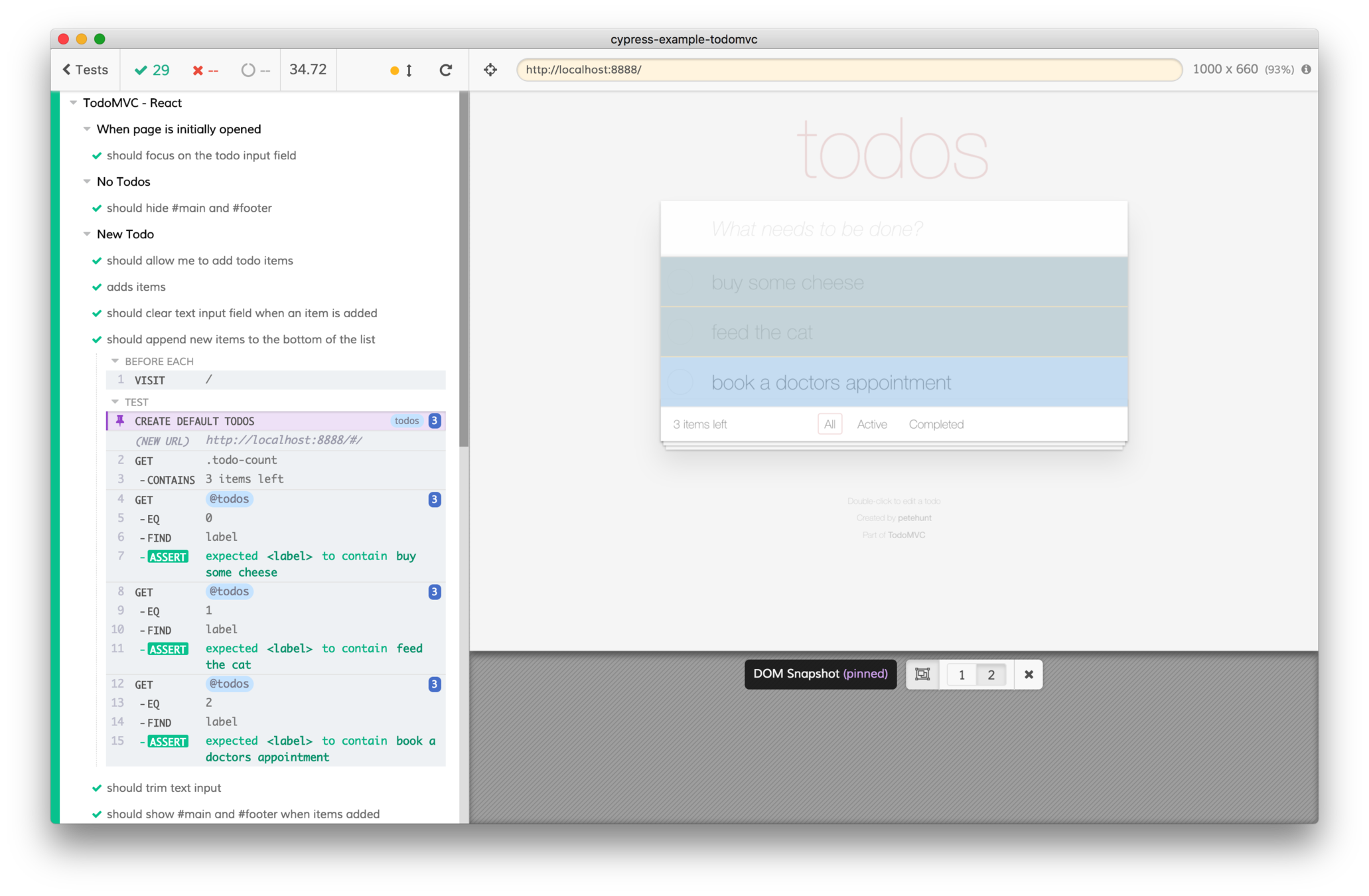Click the reload tests icon
Screen dimensions: 1369x896
446,70
